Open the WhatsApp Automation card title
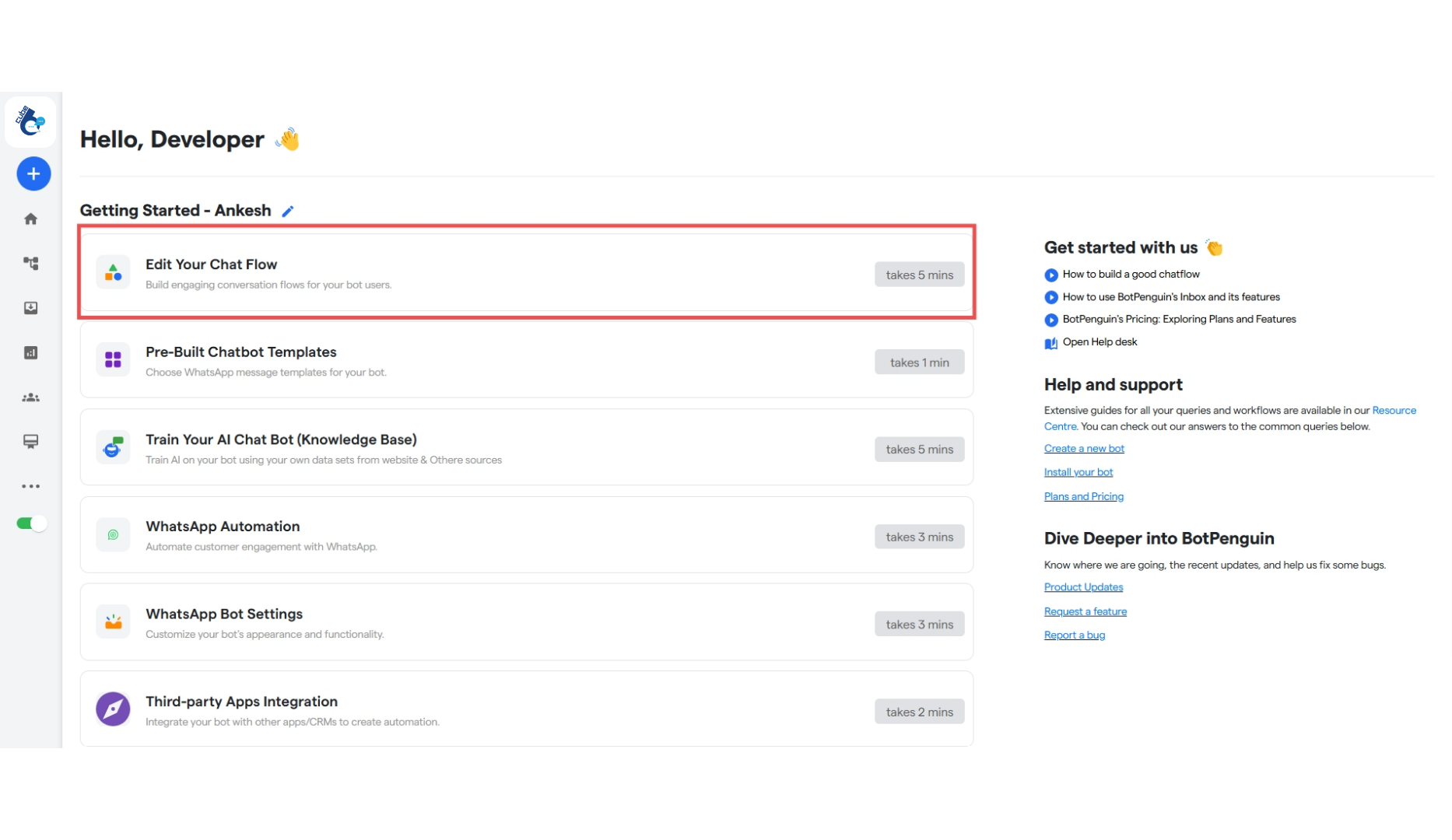 coord(223,527)
